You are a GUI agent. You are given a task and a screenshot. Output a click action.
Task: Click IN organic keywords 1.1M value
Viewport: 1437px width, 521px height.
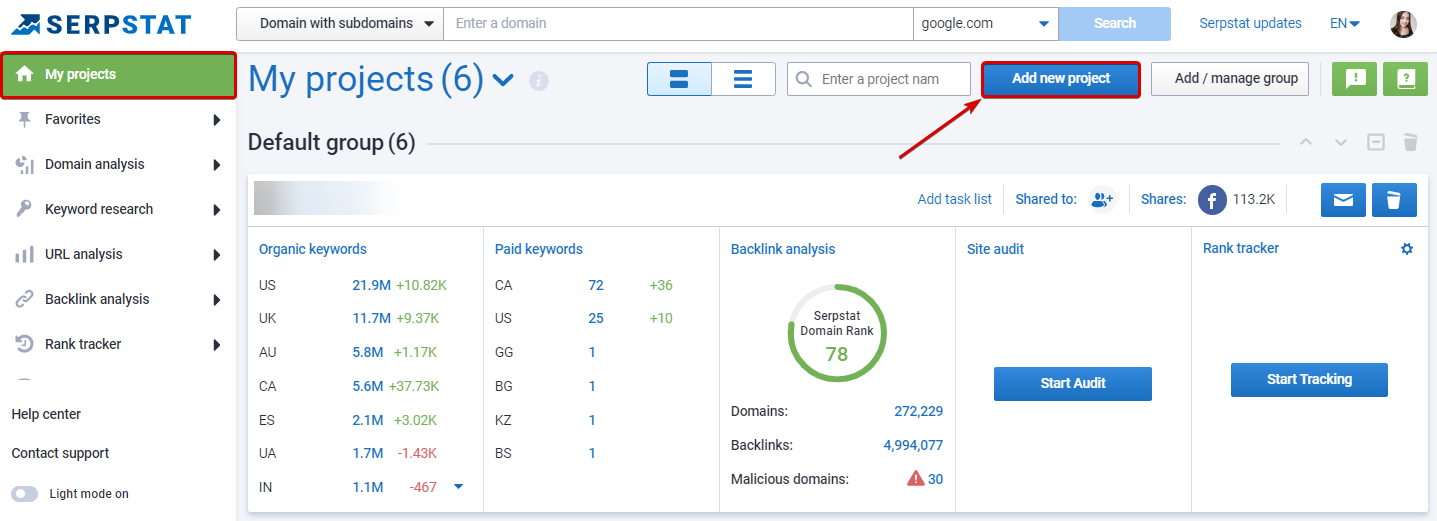pos(368,487)
